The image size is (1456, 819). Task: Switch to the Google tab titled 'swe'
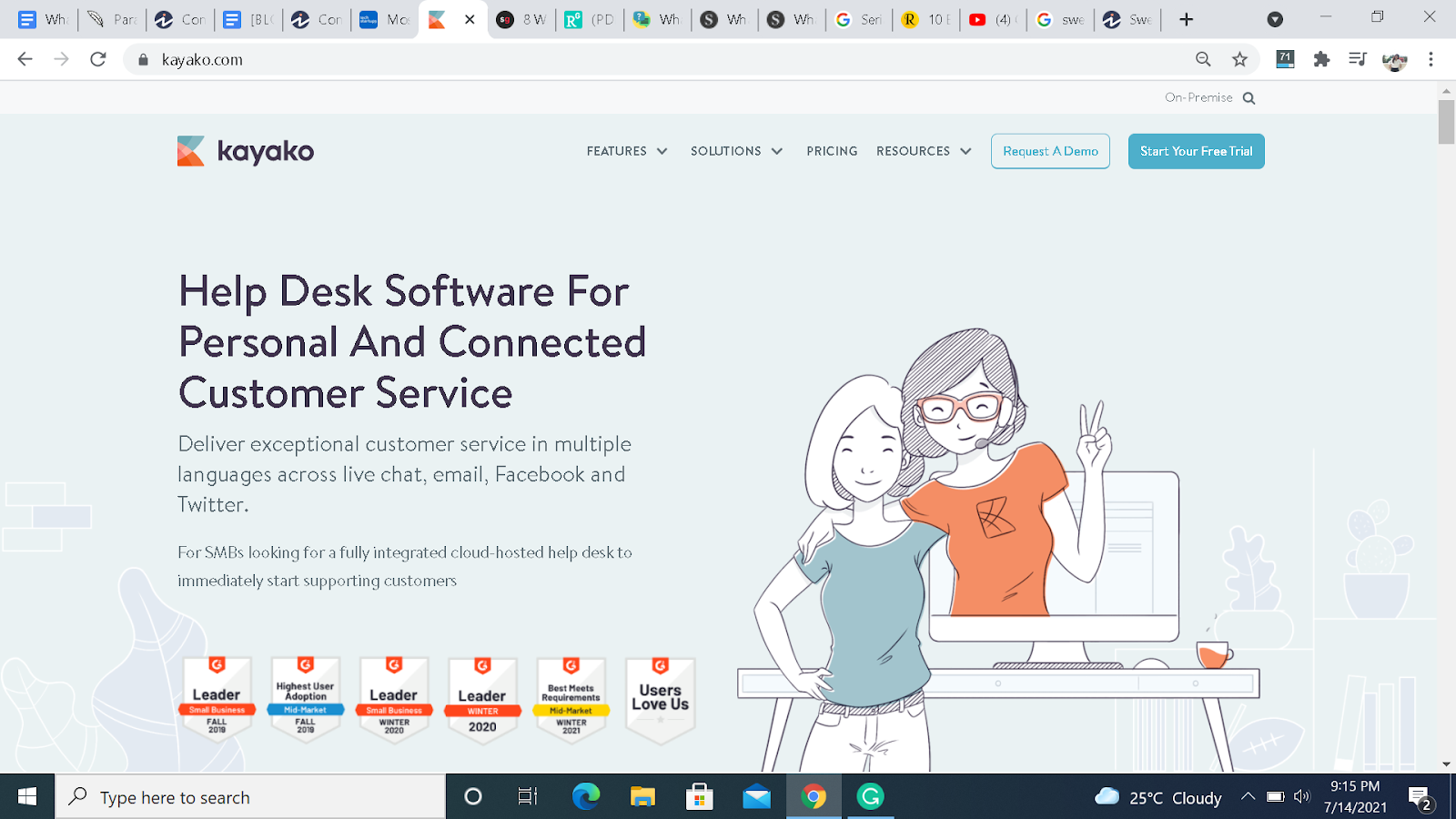[x=1059, y=19]
